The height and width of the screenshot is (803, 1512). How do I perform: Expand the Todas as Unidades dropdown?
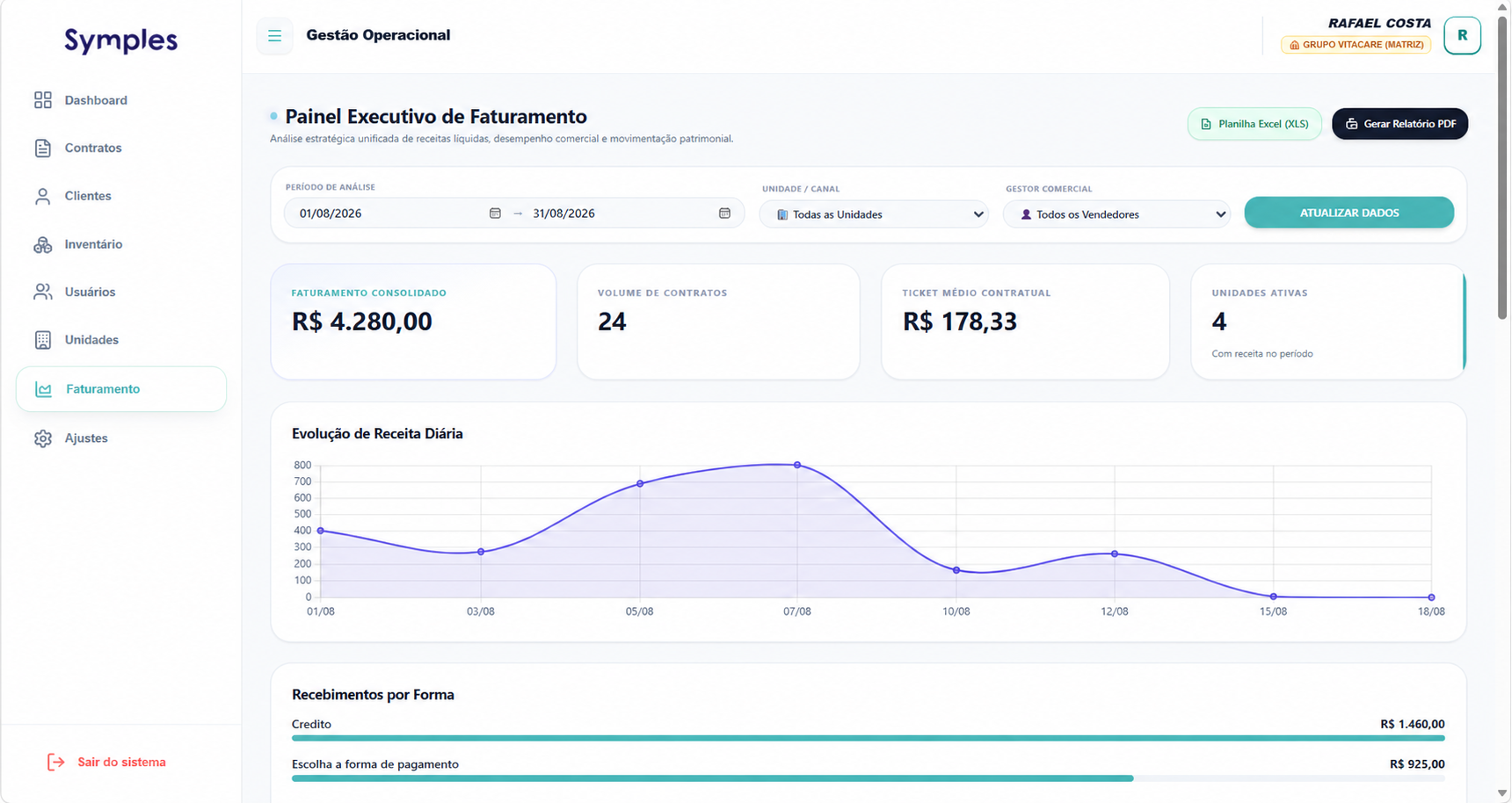click(874, 214)
